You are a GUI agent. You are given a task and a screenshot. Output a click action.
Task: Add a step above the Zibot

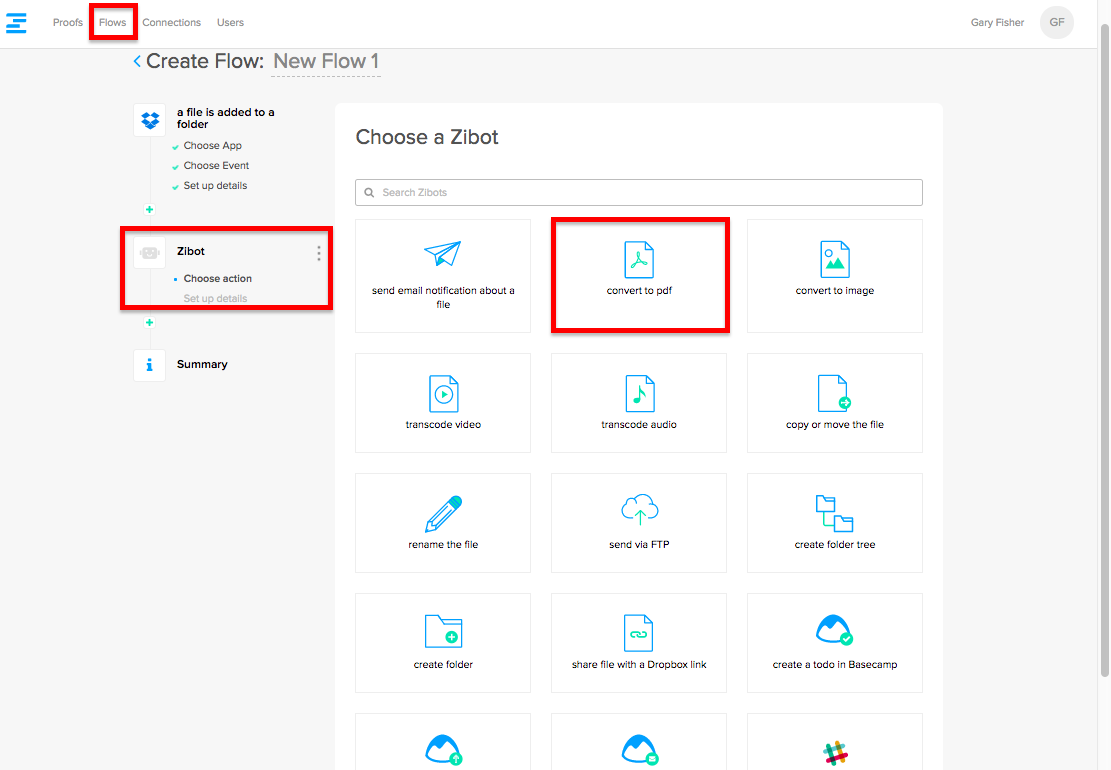(150, 210)
